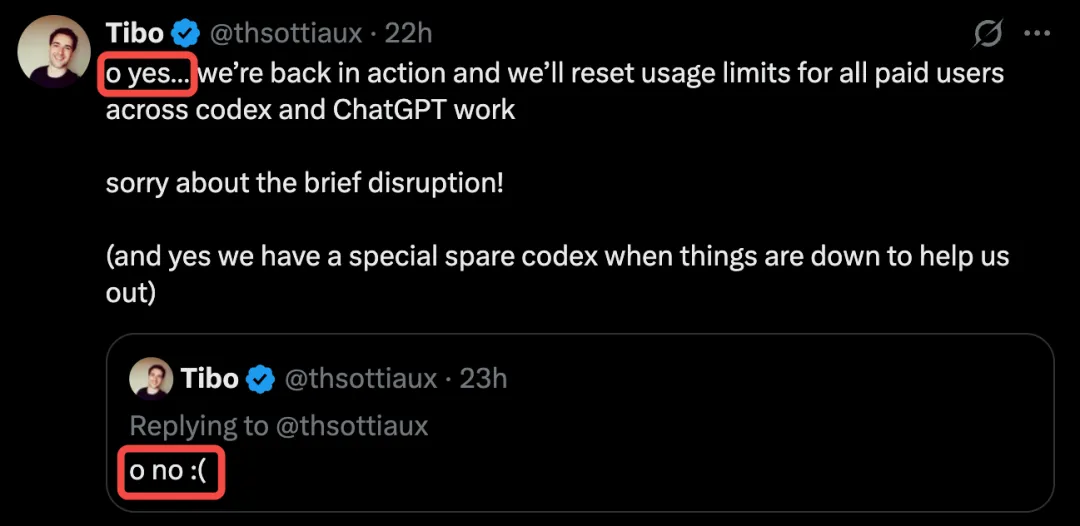
Task: Click the verified badge in the quoted post
Action: 261,379
